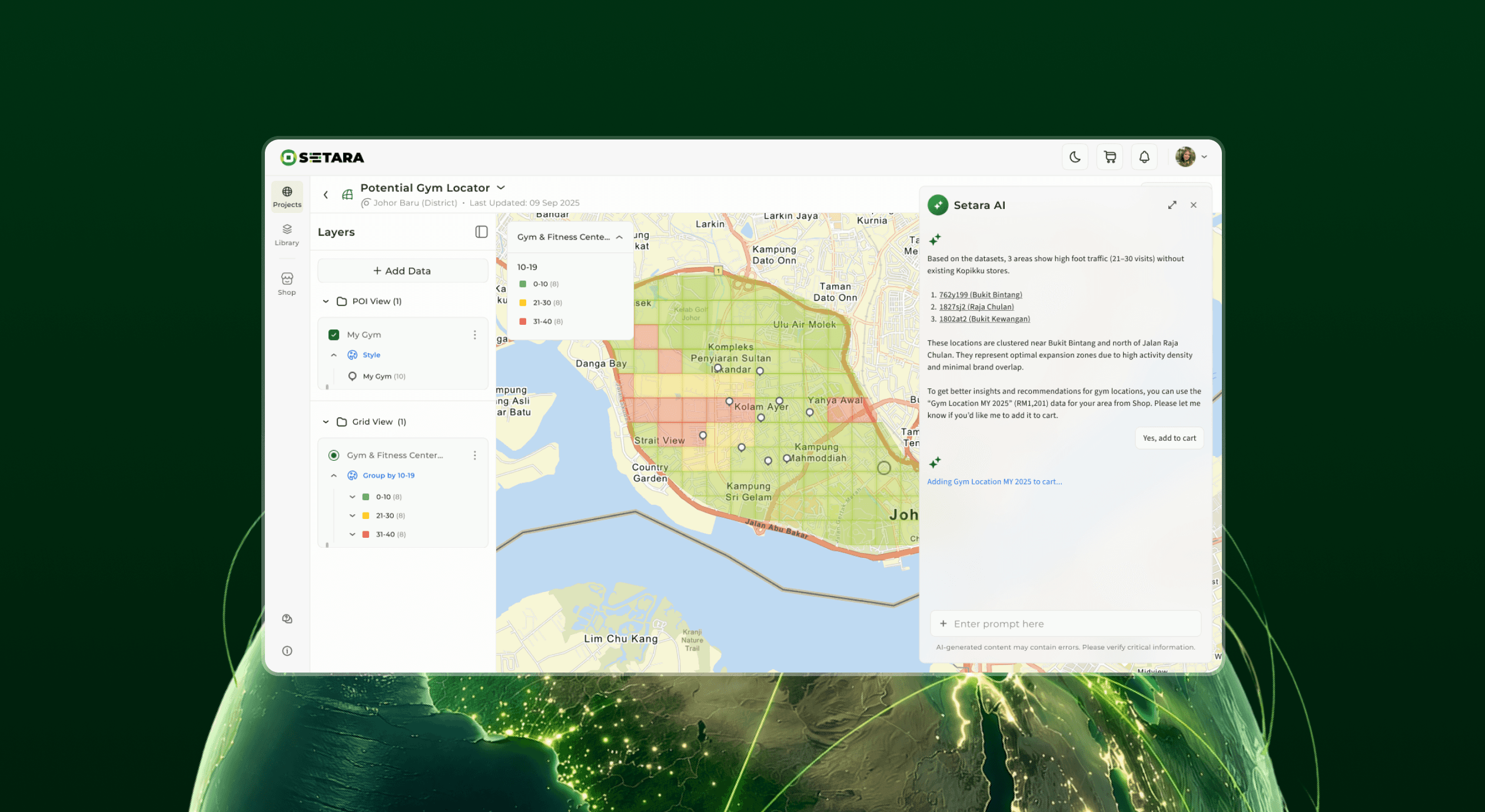
Task: Open Group by 10-19 style settings
Action: point(381,475)
